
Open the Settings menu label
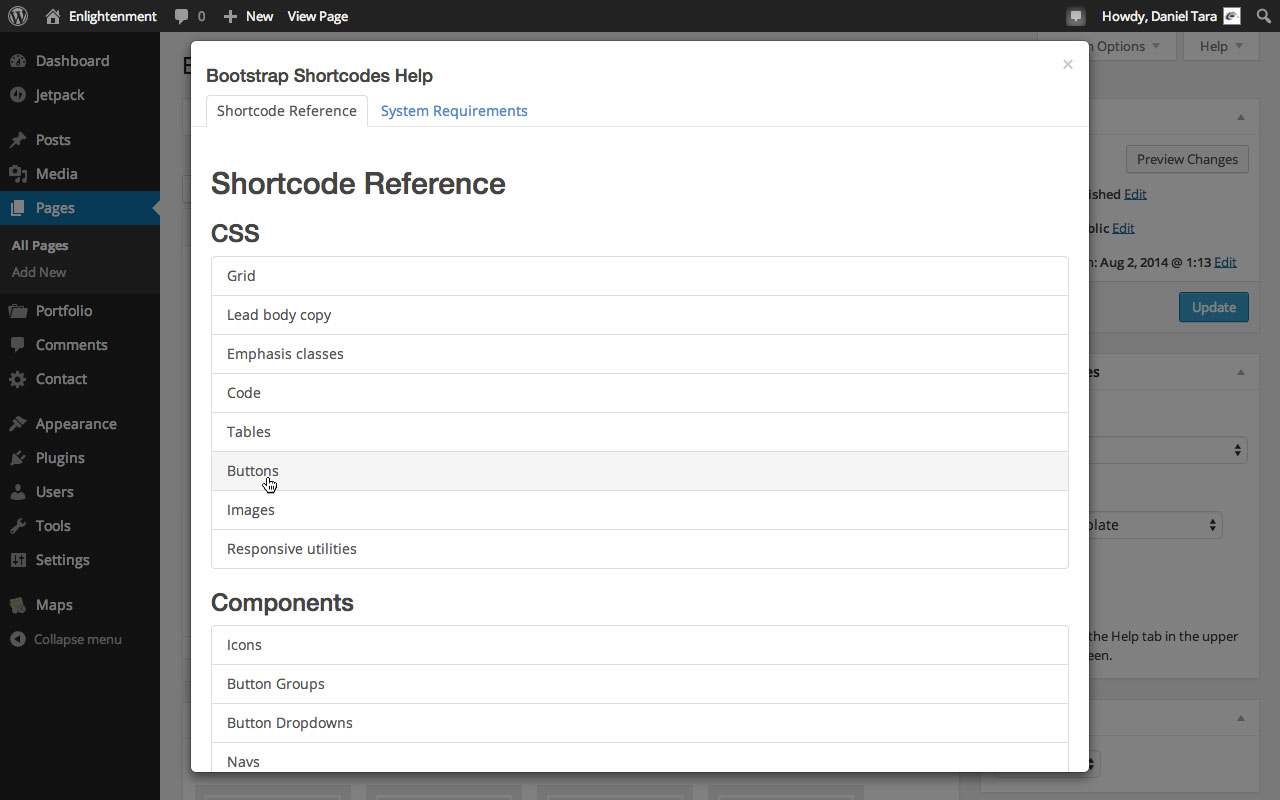(63, 560)
